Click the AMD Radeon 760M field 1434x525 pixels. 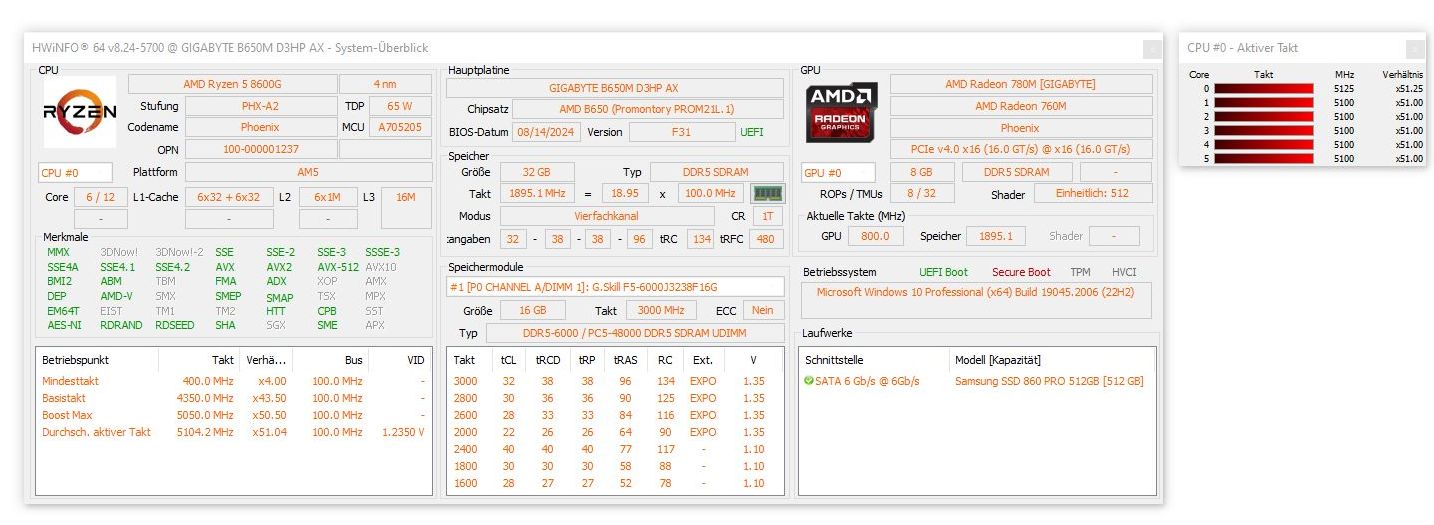(1021, 106)
